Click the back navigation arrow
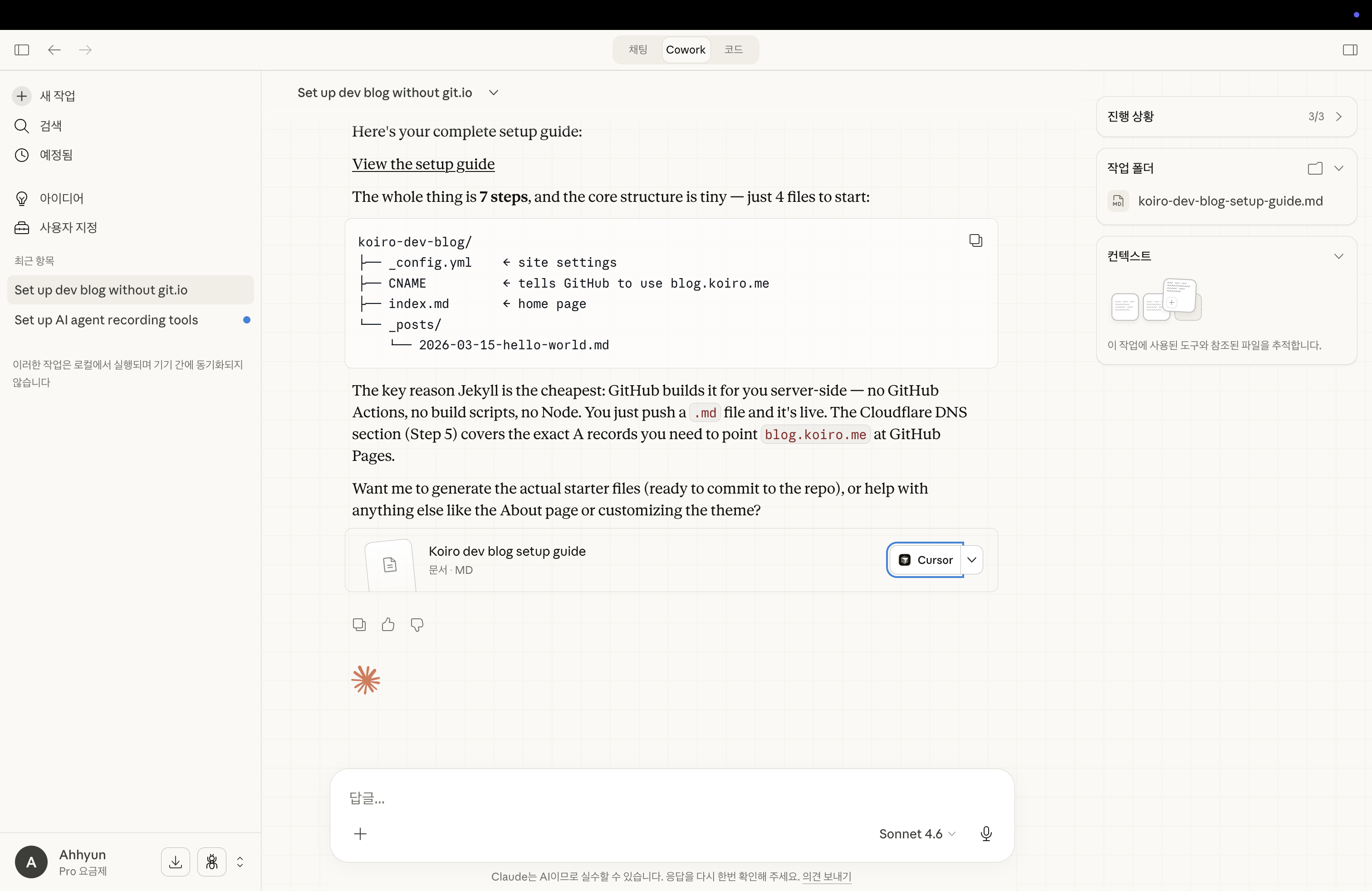The height and width of the screenshot is (891, 1372). click(54, 49)
